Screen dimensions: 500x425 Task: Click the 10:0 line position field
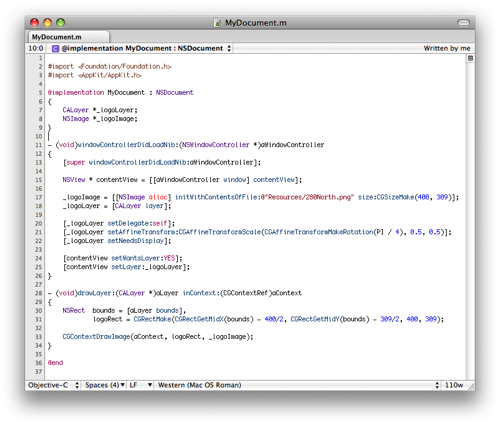click(36, 48)
